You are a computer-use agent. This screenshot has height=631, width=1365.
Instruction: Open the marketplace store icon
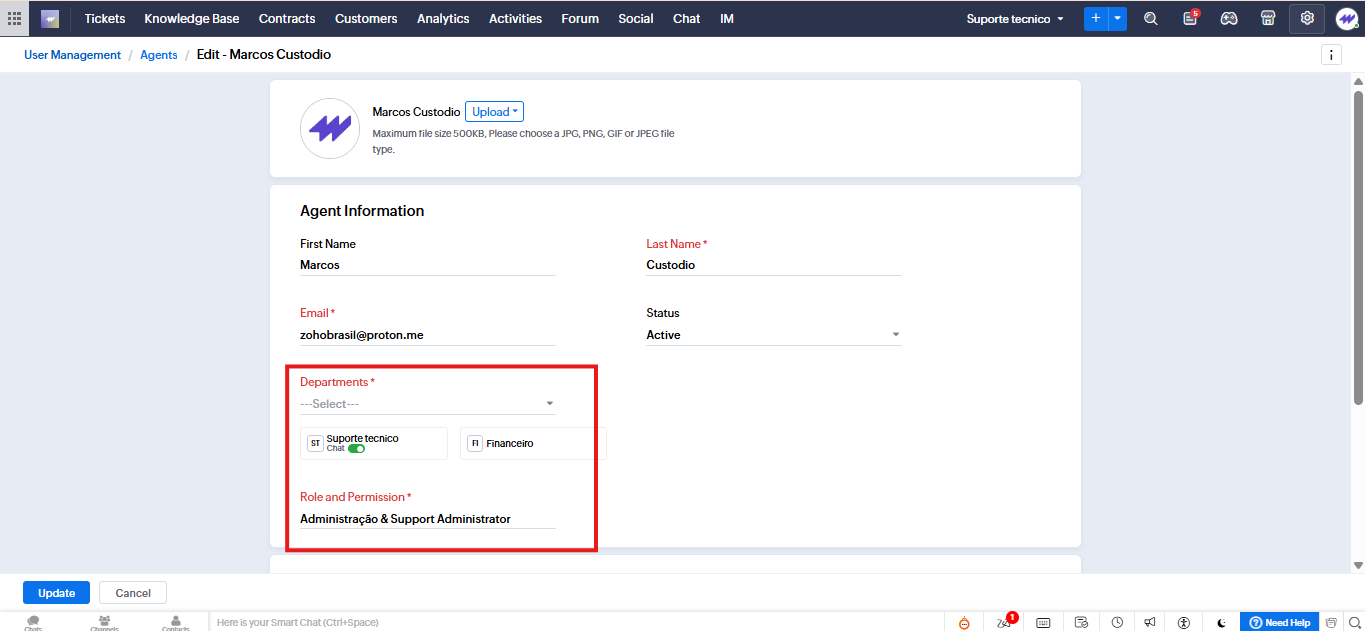[1267, 18]
